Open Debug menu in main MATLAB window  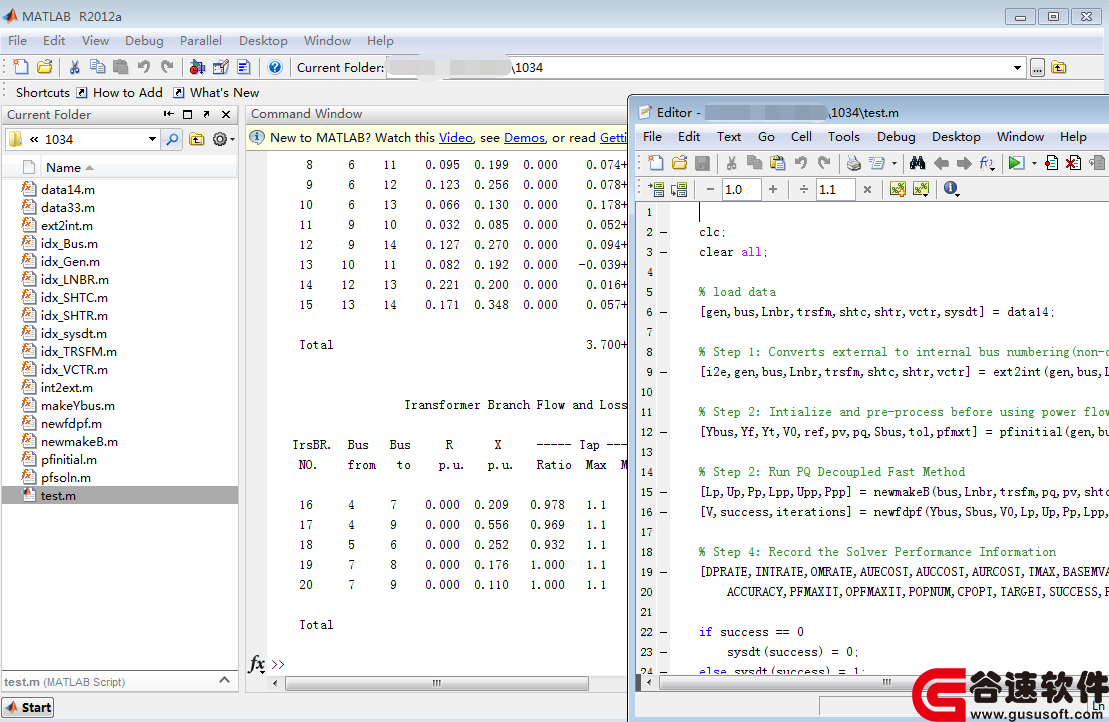pyautogui.click(x=144, y=41)
